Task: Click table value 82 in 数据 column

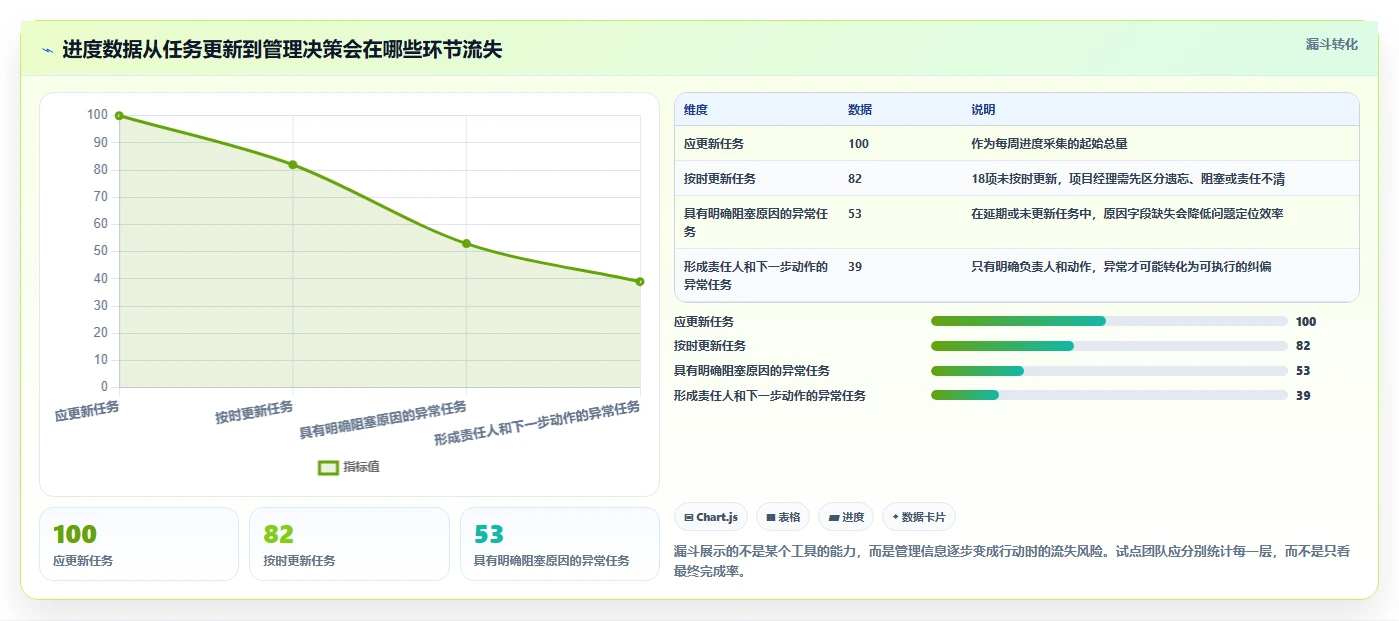Action: (x=855, y=179)
